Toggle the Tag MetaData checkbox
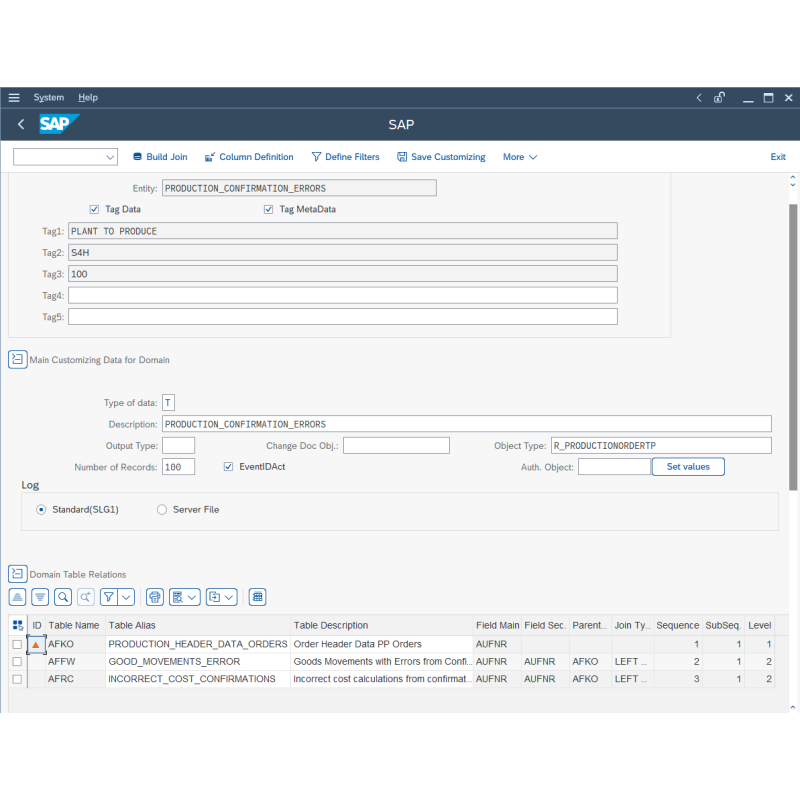Viewport: 800px width, 800px height. point(268,209)
